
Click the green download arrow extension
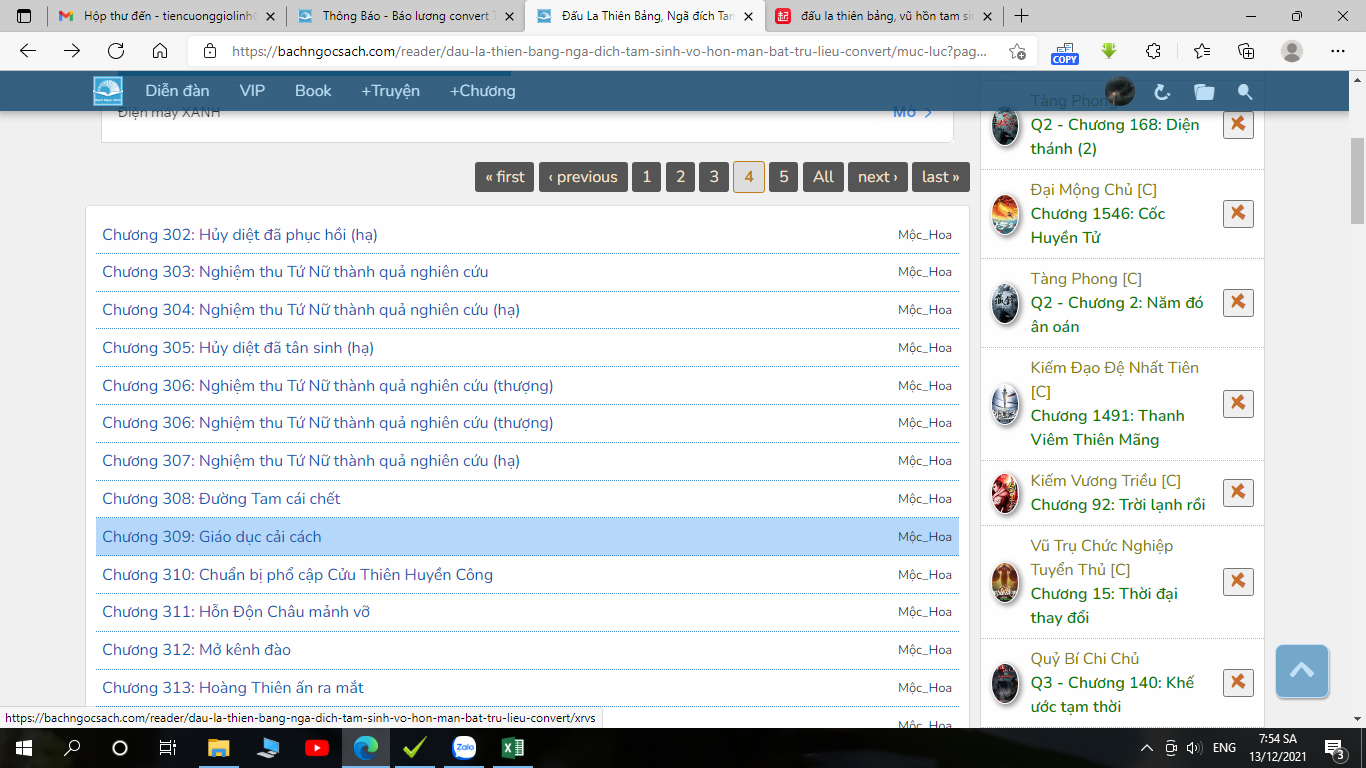1109,51
